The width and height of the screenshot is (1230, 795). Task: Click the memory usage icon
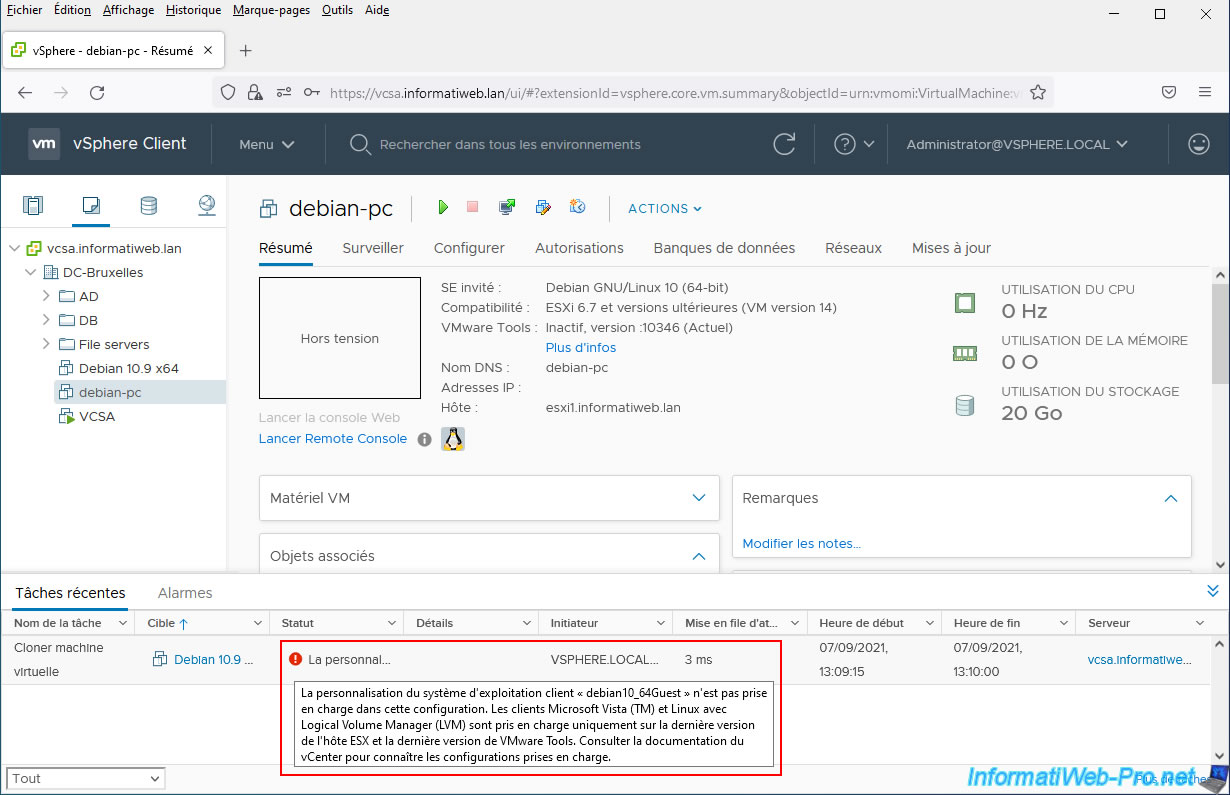coord(964,353)
